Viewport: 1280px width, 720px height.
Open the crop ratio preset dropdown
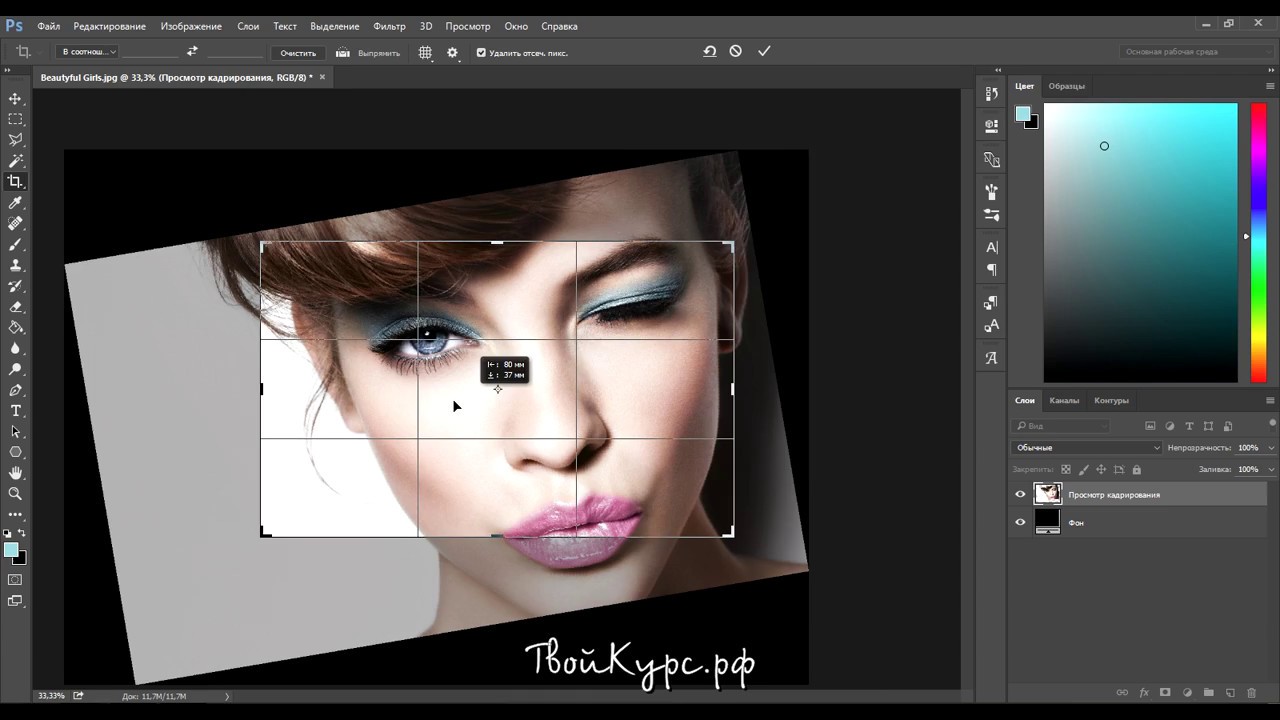[x=89, y=52]
